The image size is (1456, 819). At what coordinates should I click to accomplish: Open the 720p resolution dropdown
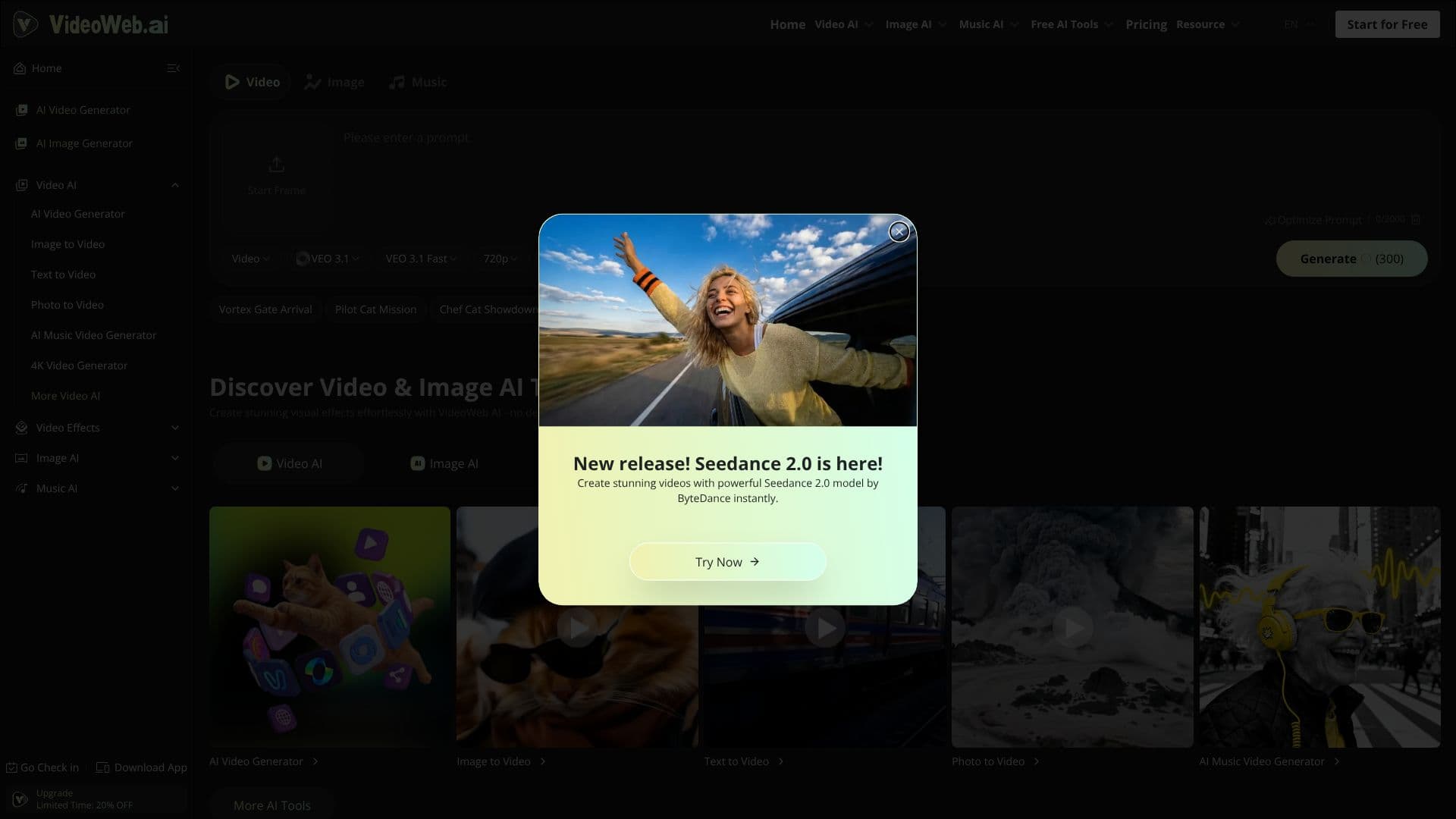coord(500,259)
